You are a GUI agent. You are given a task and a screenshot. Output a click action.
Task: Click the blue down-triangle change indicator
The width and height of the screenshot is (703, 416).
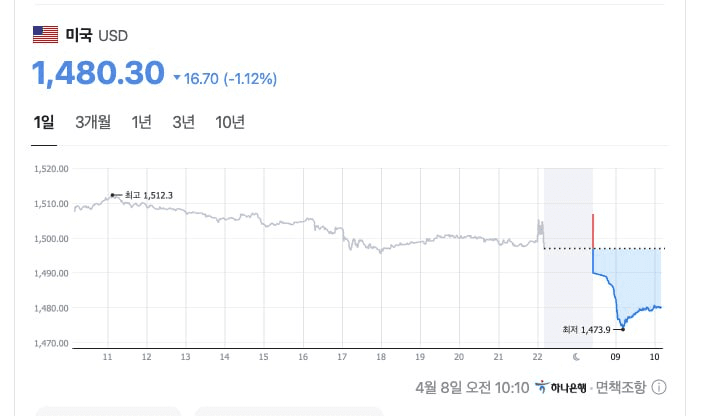click(x=177, y=79)
